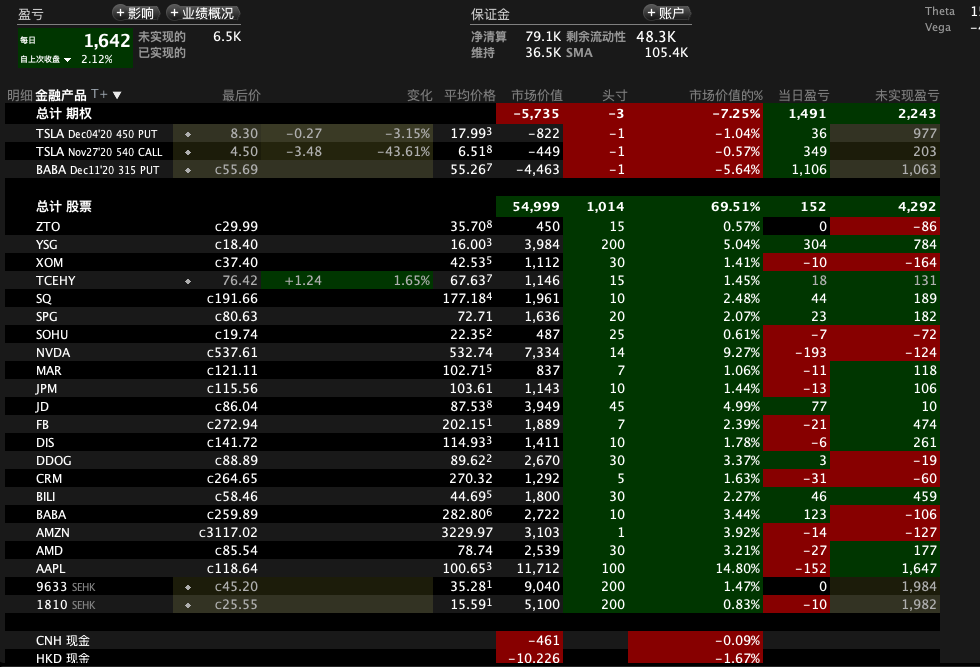Select the ZTO stock ticker

[x=48, y=226]
